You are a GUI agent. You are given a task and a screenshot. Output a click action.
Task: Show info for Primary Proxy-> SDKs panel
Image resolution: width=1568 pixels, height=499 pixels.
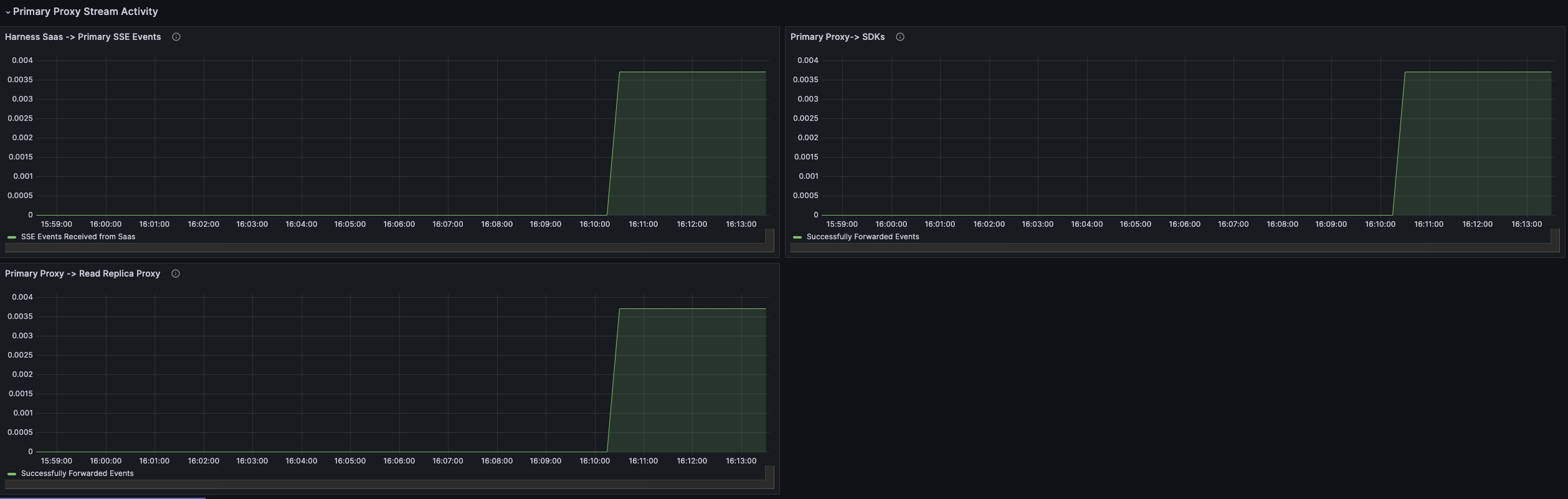click(900, 37)
